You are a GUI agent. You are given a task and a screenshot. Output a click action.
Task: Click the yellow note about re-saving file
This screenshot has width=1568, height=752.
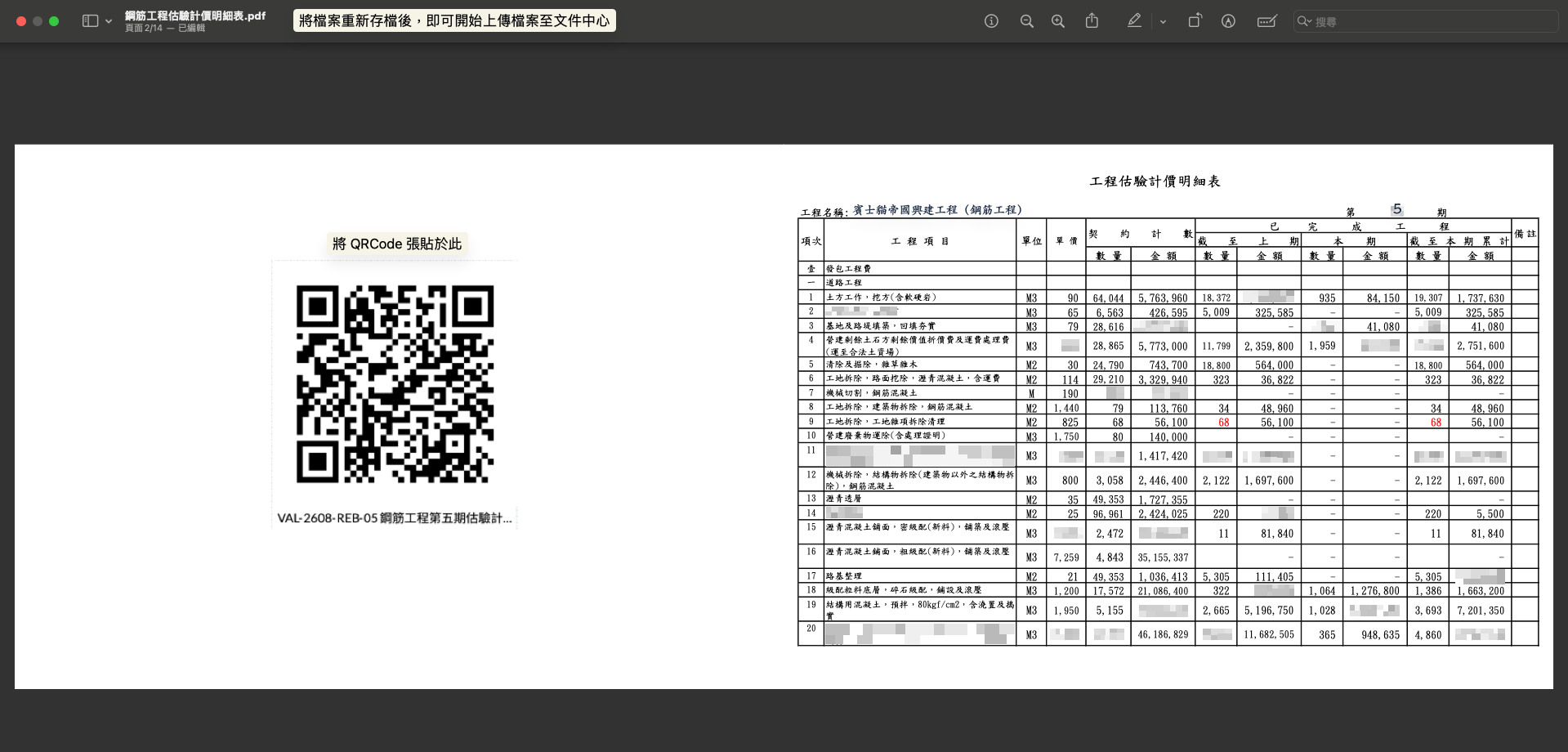[454, 20]
